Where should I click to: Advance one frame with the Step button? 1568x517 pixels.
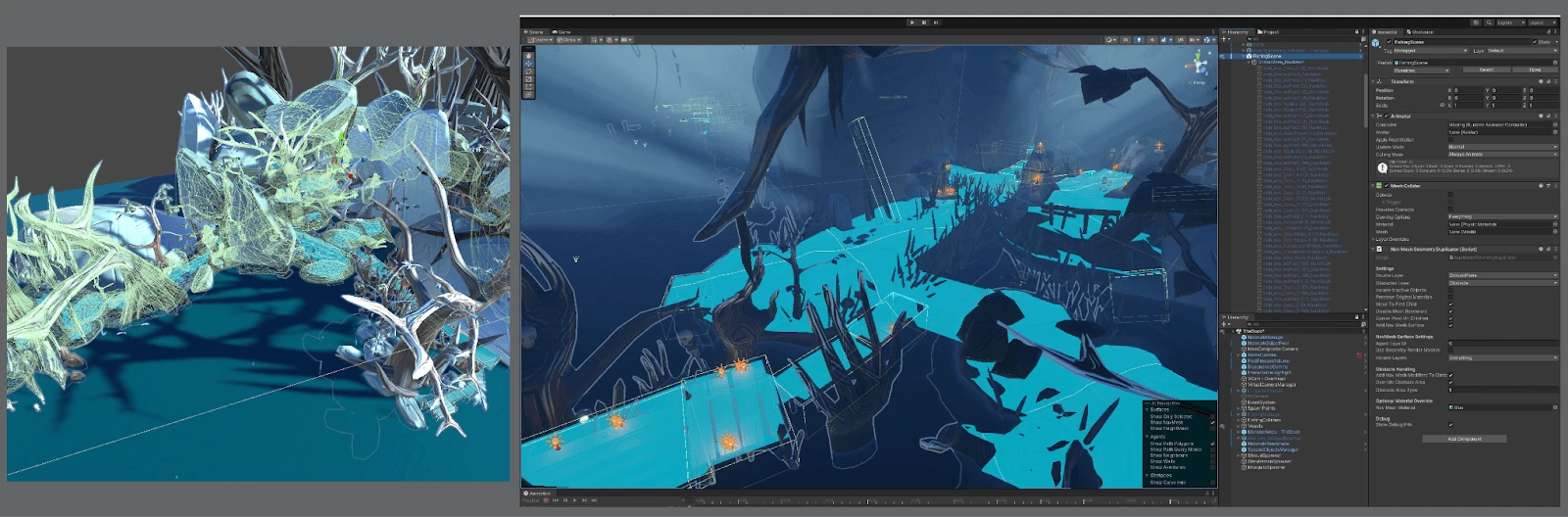click(936, 22)
